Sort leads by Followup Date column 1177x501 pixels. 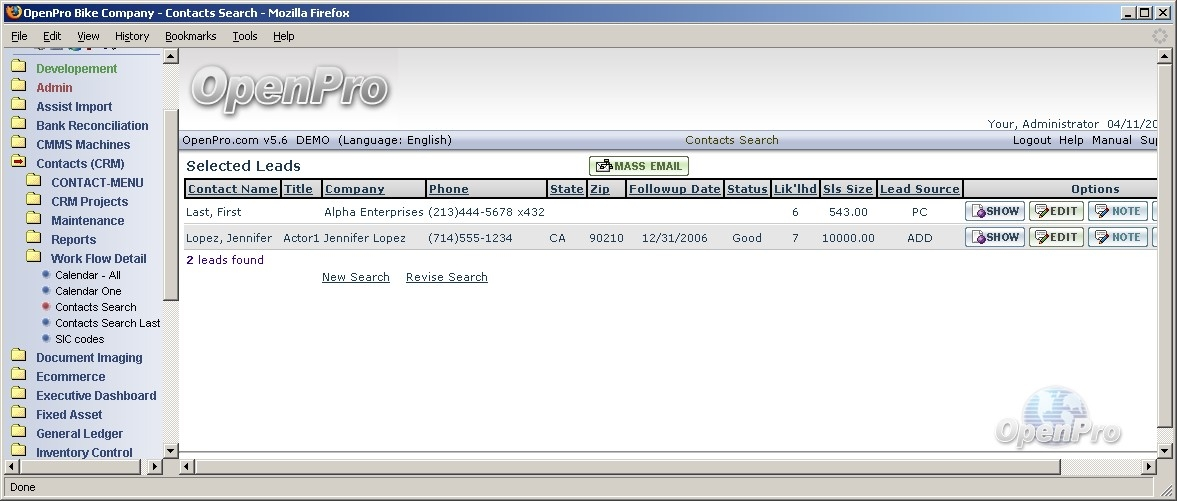point(674,189)
